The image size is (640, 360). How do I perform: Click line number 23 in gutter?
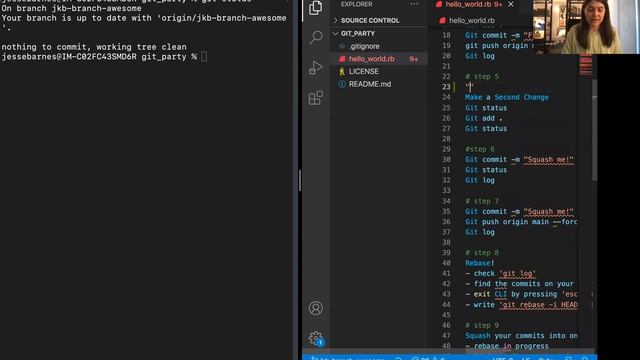click(x=446, y=87)
